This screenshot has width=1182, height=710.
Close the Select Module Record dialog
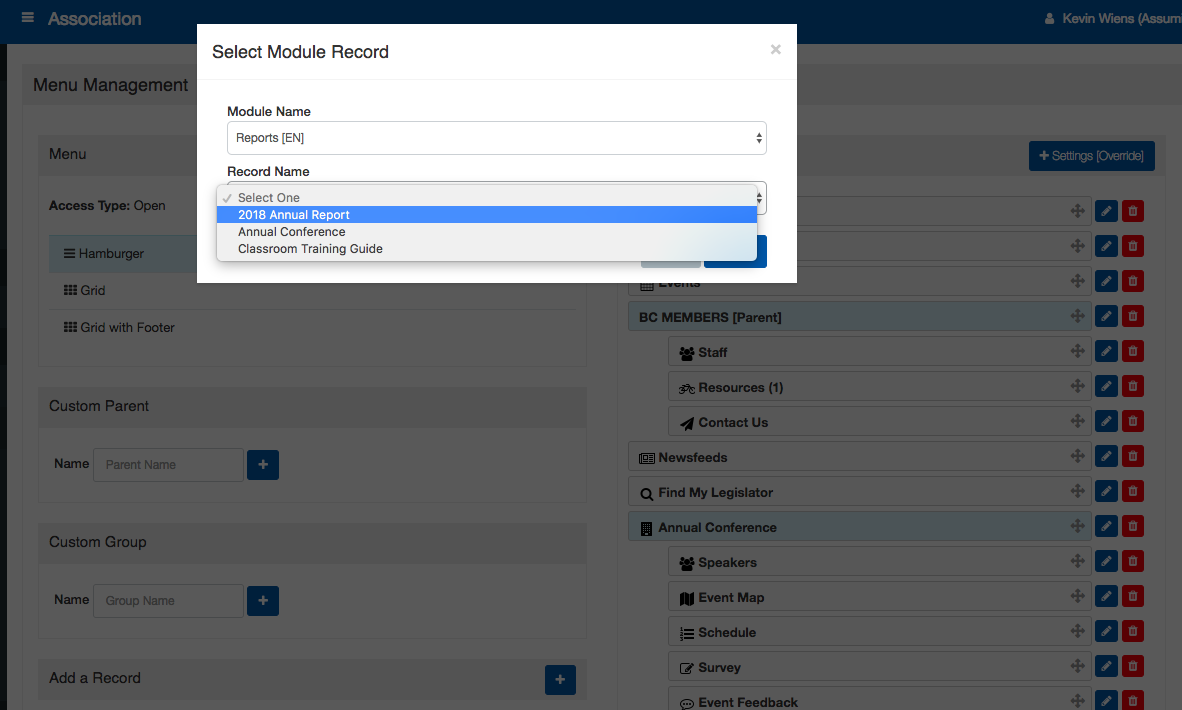click(776, 50)
